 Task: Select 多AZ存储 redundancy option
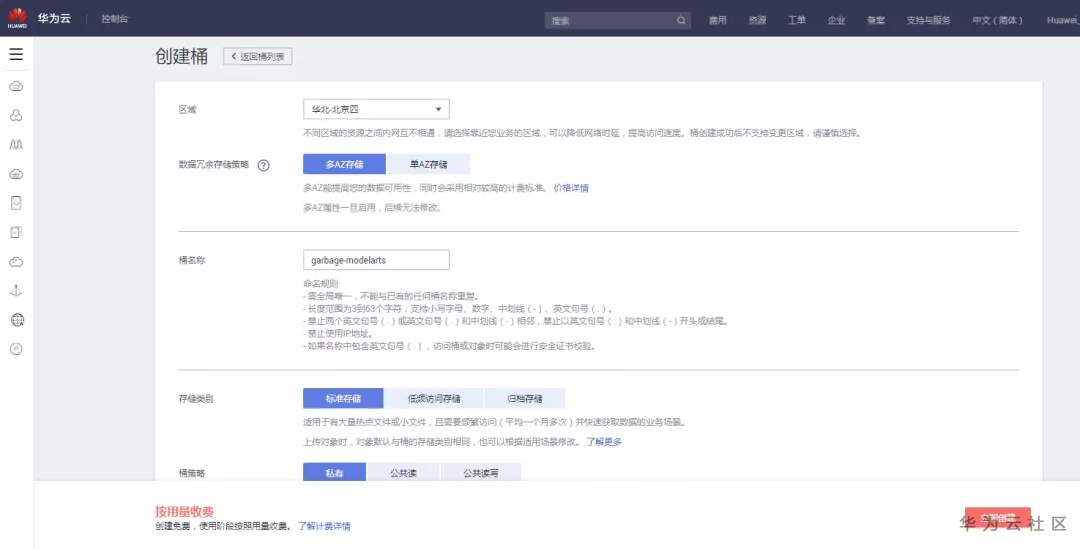(344, 164)
